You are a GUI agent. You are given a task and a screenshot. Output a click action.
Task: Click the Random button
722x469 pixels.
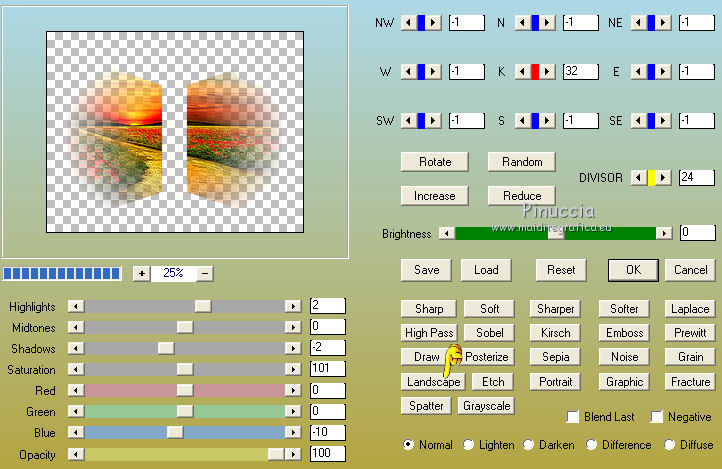(x=522, y=162)
